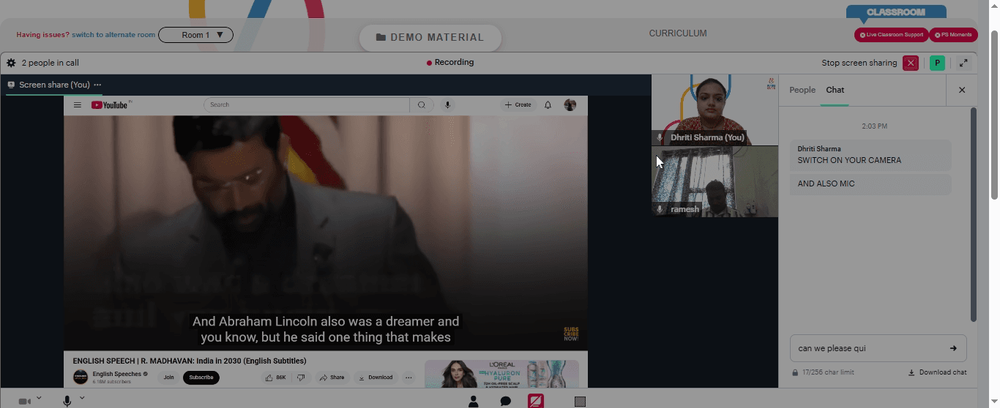Download chat with the download icon link

(937, 372)
